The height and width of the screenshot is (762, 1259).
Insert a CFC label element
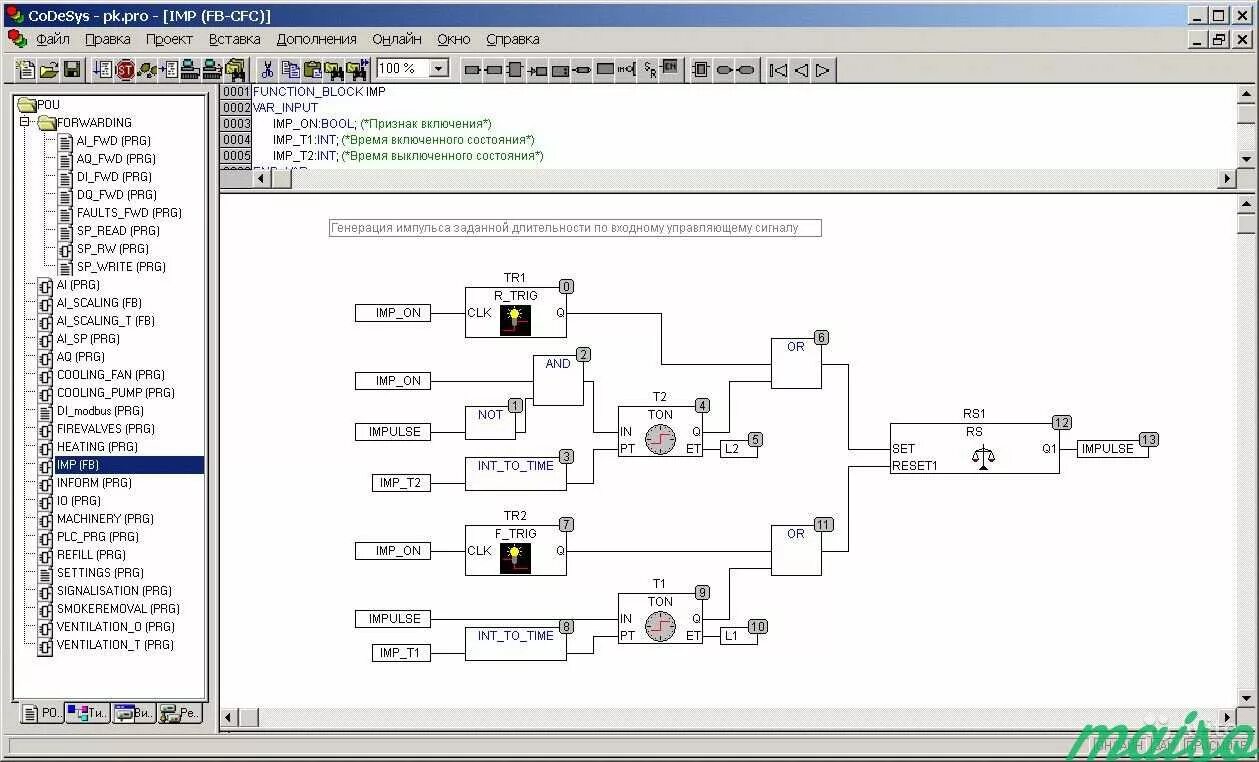point(560,70)
